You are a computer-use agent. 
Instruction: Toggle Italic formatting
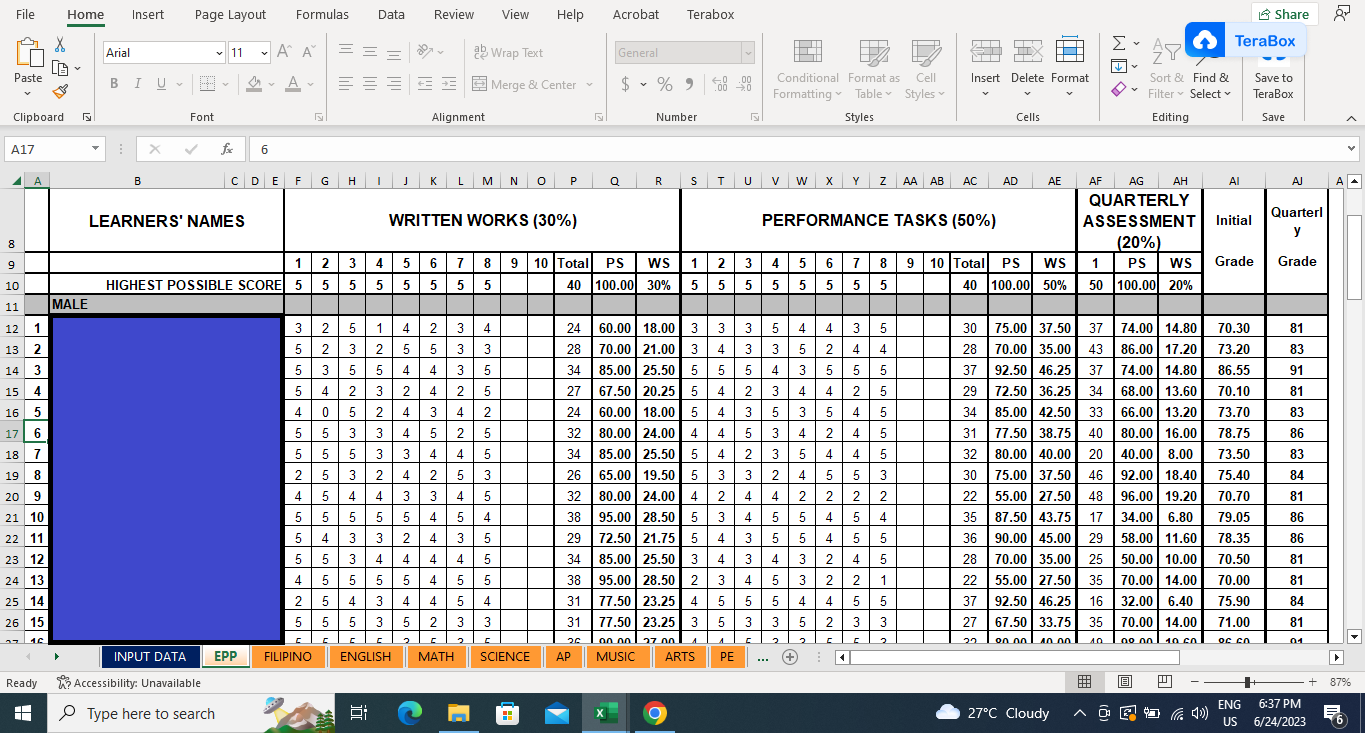tap(137, 84)
